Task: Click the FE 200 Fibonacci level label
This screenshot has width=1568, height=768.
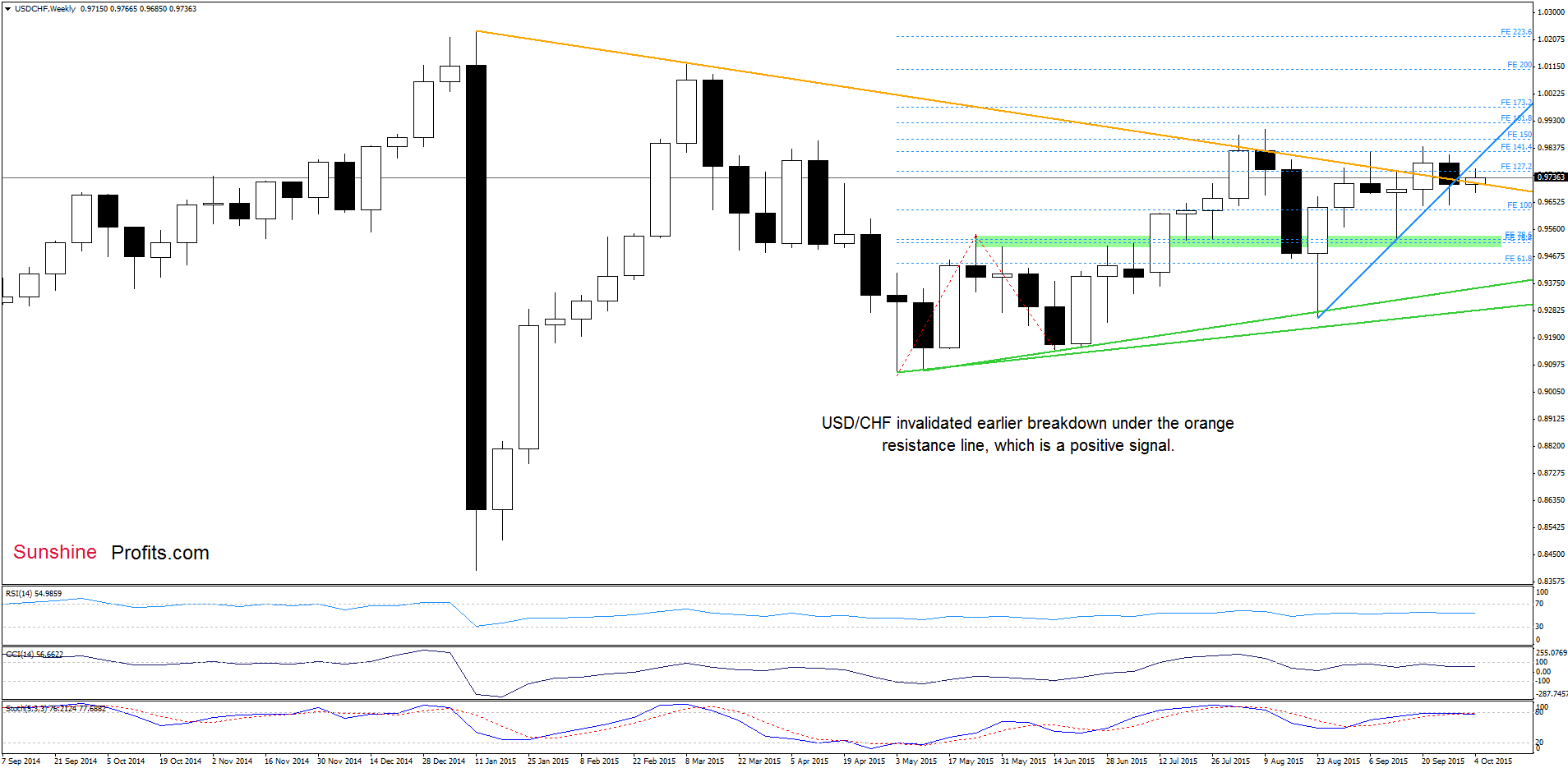Action: [1520, 65]
